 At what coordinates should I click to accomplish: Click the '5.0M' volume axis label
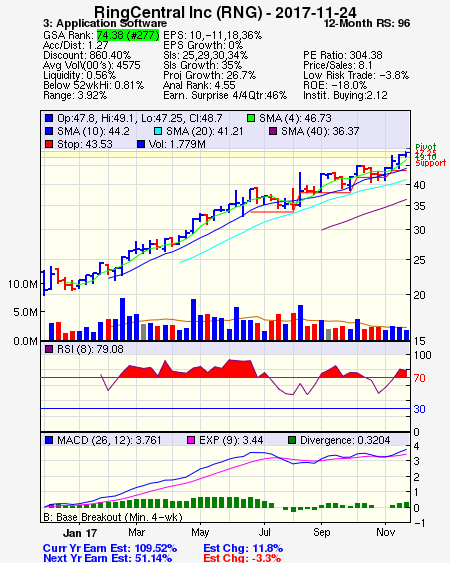[x=25, y=312]
